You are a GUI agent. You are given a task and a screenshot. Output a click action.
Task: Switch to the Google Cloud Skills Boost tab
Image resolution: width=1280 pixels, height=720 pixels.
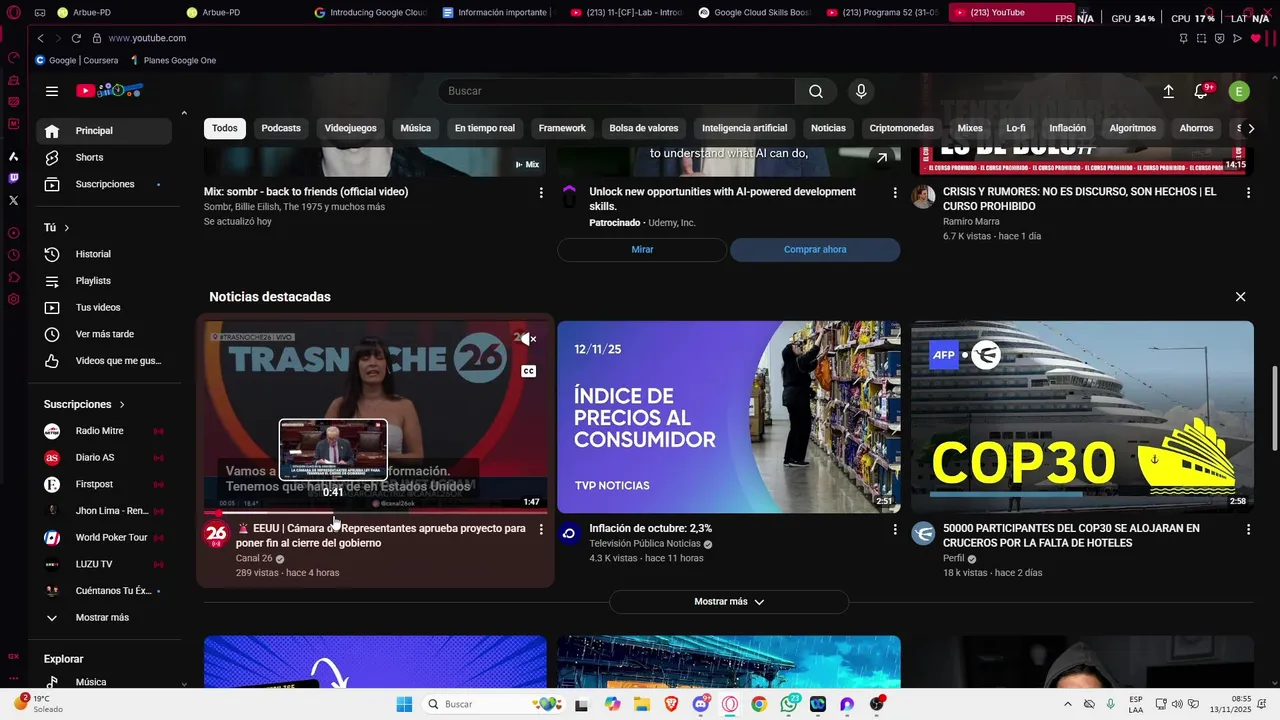(754, 13)
